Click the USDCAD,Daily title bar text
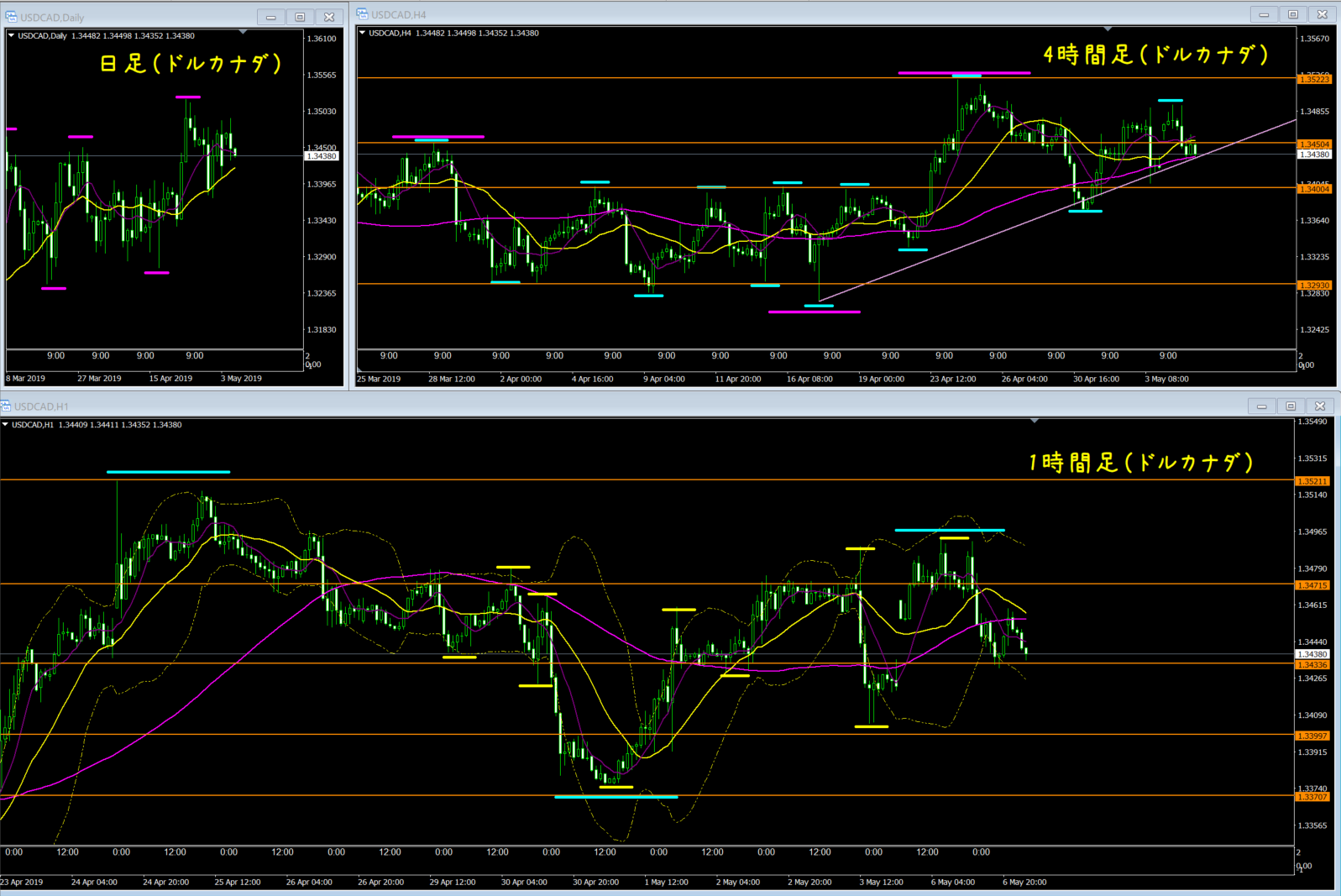The width and height of the screenshot is (1341, 896). click(52, 18)
